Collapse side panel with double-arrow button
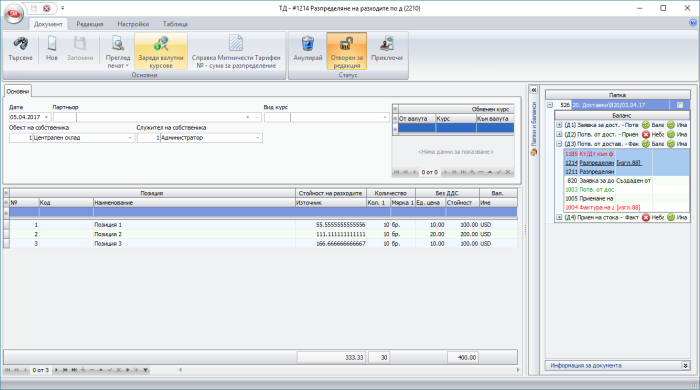The height and width of the screenshot is (390, 700). (x=533, y=90)
